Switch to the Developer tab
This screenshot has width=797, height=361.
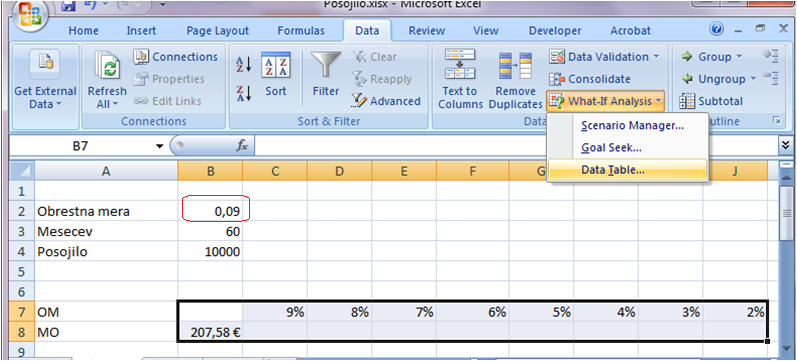555,31
